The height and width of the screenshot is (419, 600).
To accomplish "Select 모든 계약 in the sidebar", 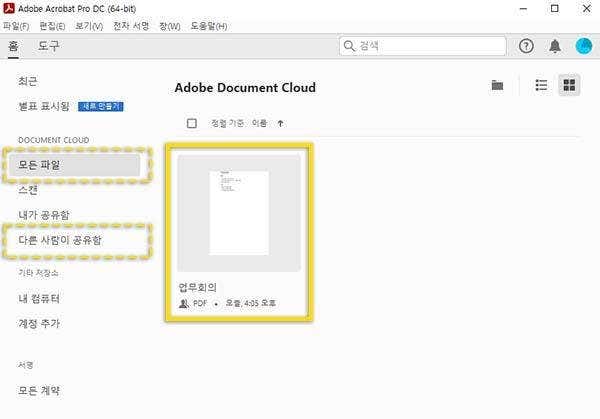I will (39, 391).
